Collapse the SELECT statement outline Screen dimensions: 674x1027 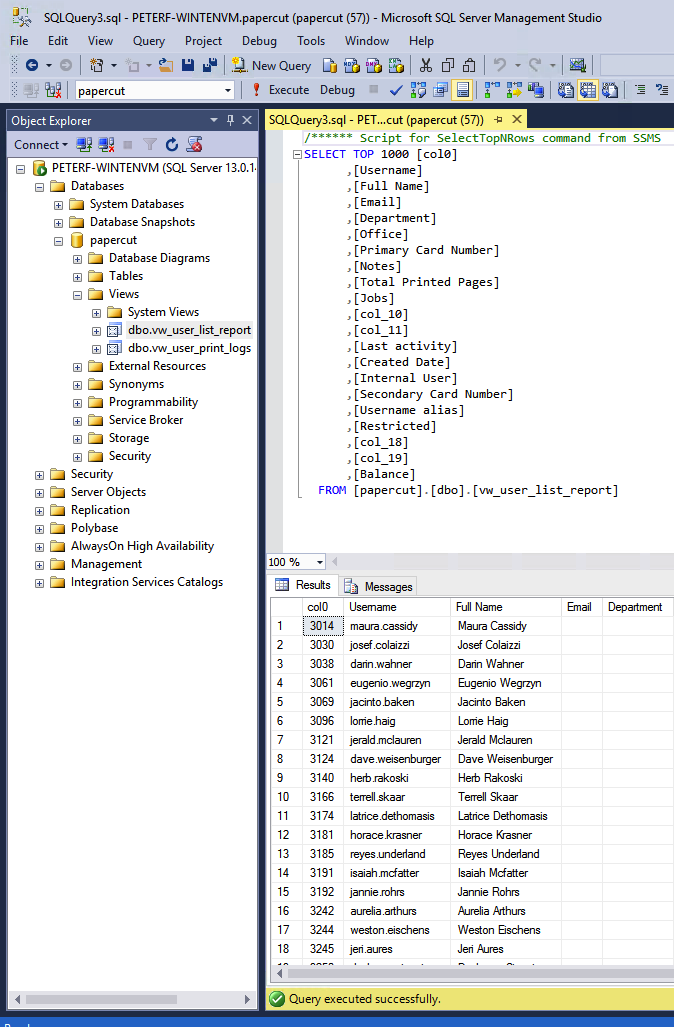tap(297, 155)
